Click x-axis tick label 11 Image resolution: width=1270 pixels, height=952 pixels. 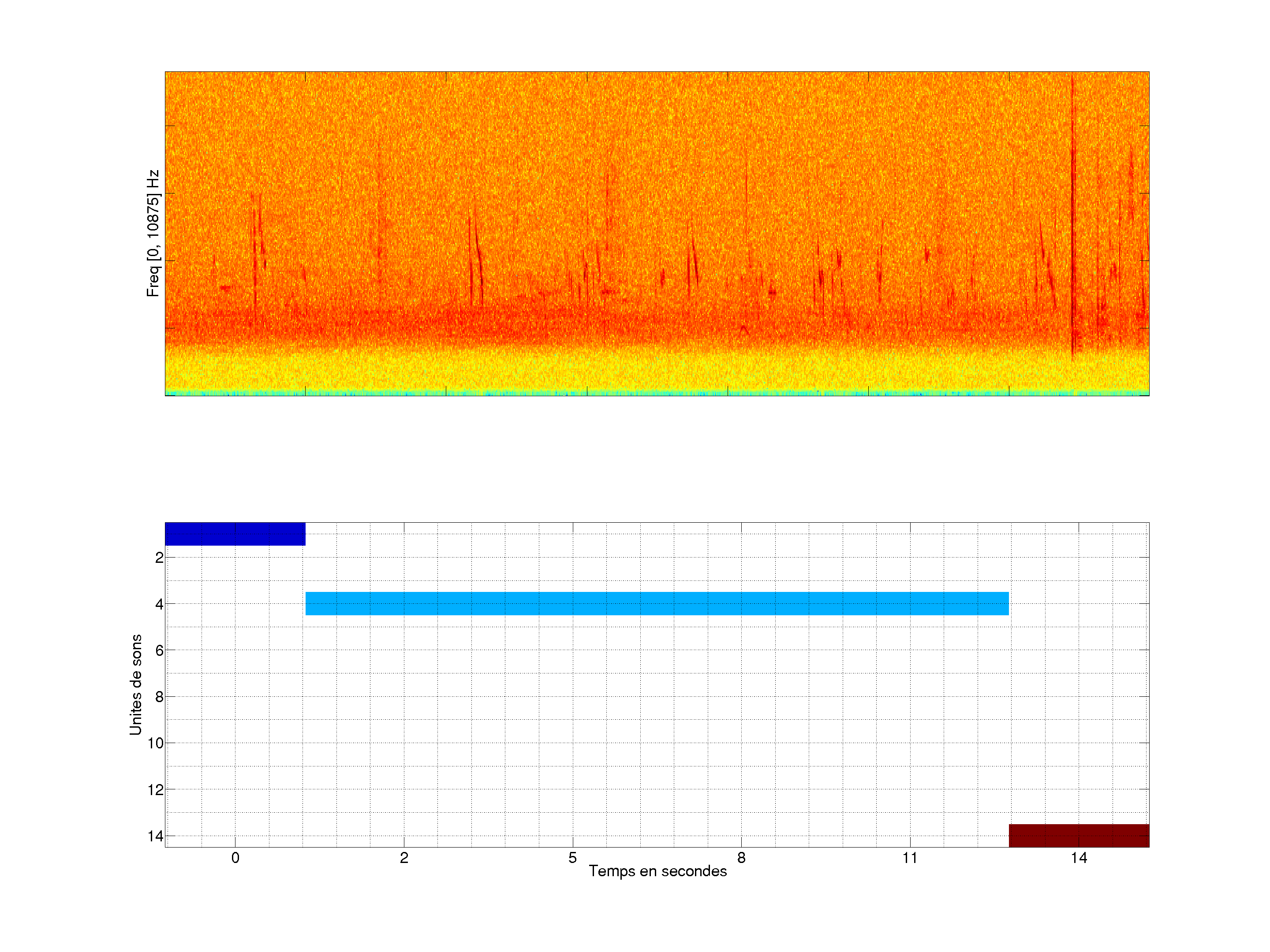(909, 858)
